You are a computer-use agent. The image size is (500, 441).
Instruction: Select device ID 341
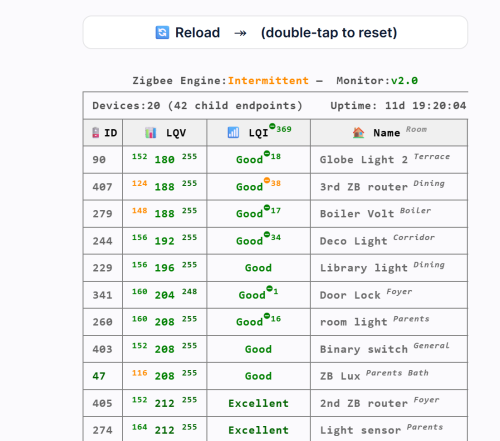pyautogui.click(x=102, y=295)
